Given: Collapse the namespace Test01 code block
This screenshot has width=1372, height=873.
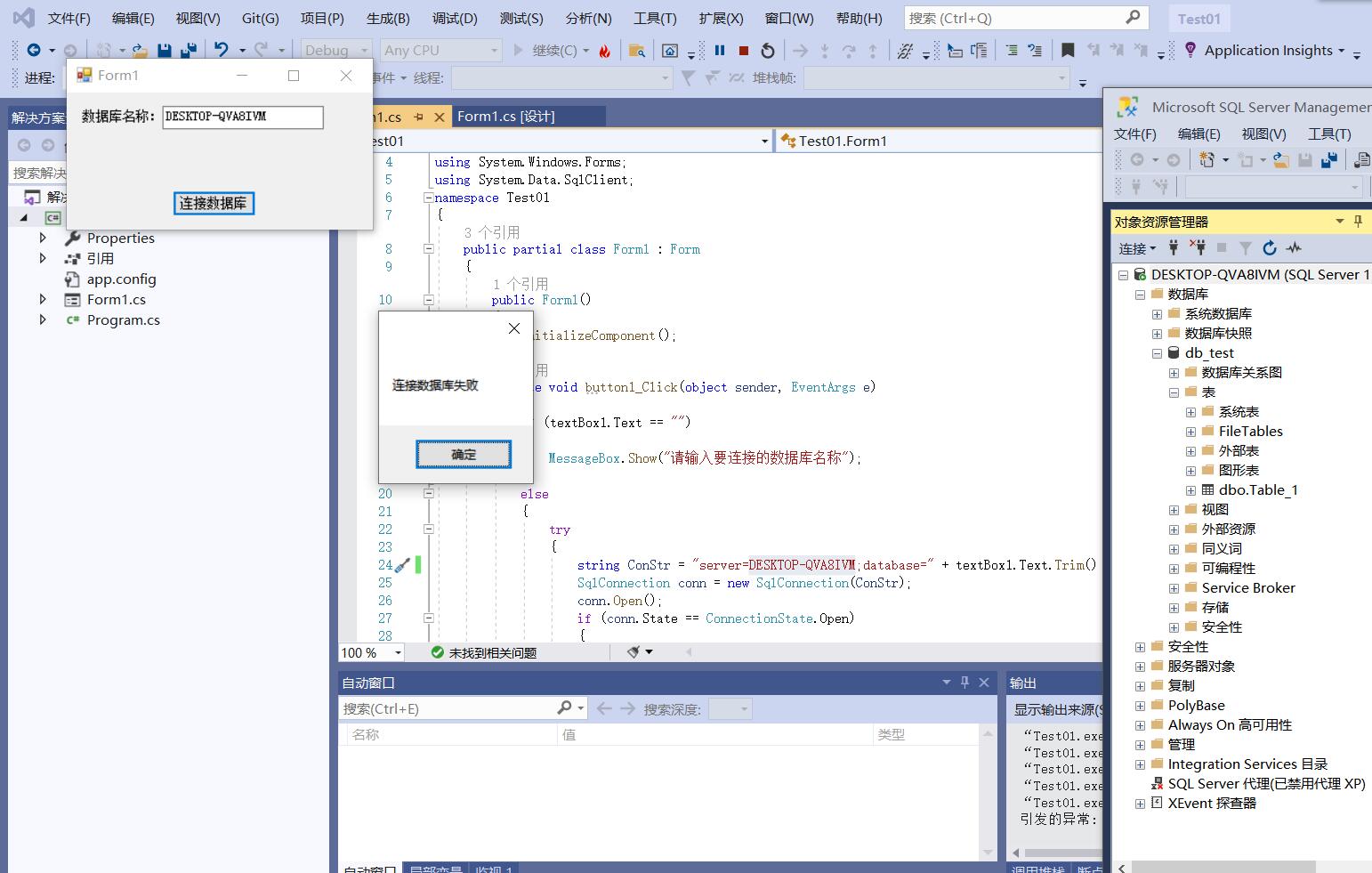Looking at the screenshot, I should click(428, 198).
